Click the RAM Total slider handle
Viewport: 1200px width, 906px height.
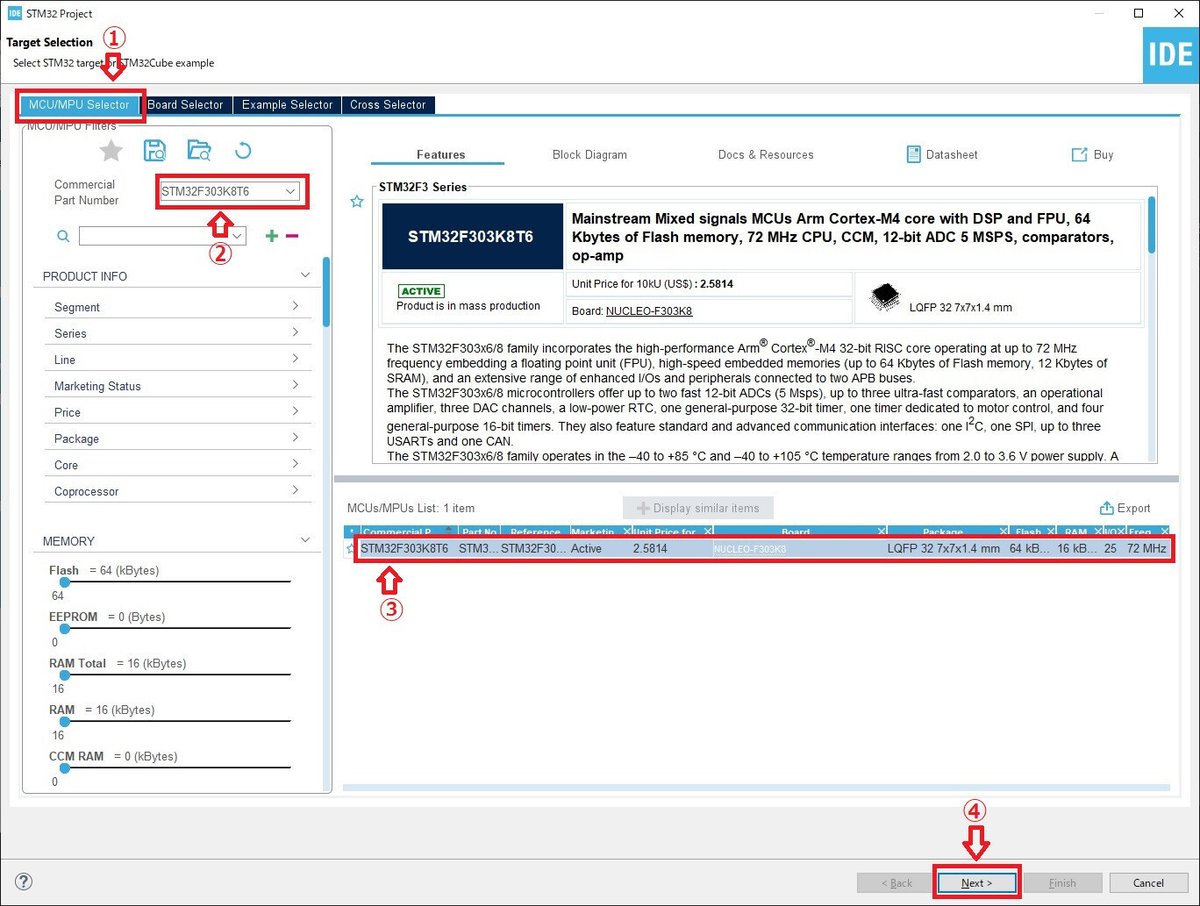(65, 675)
